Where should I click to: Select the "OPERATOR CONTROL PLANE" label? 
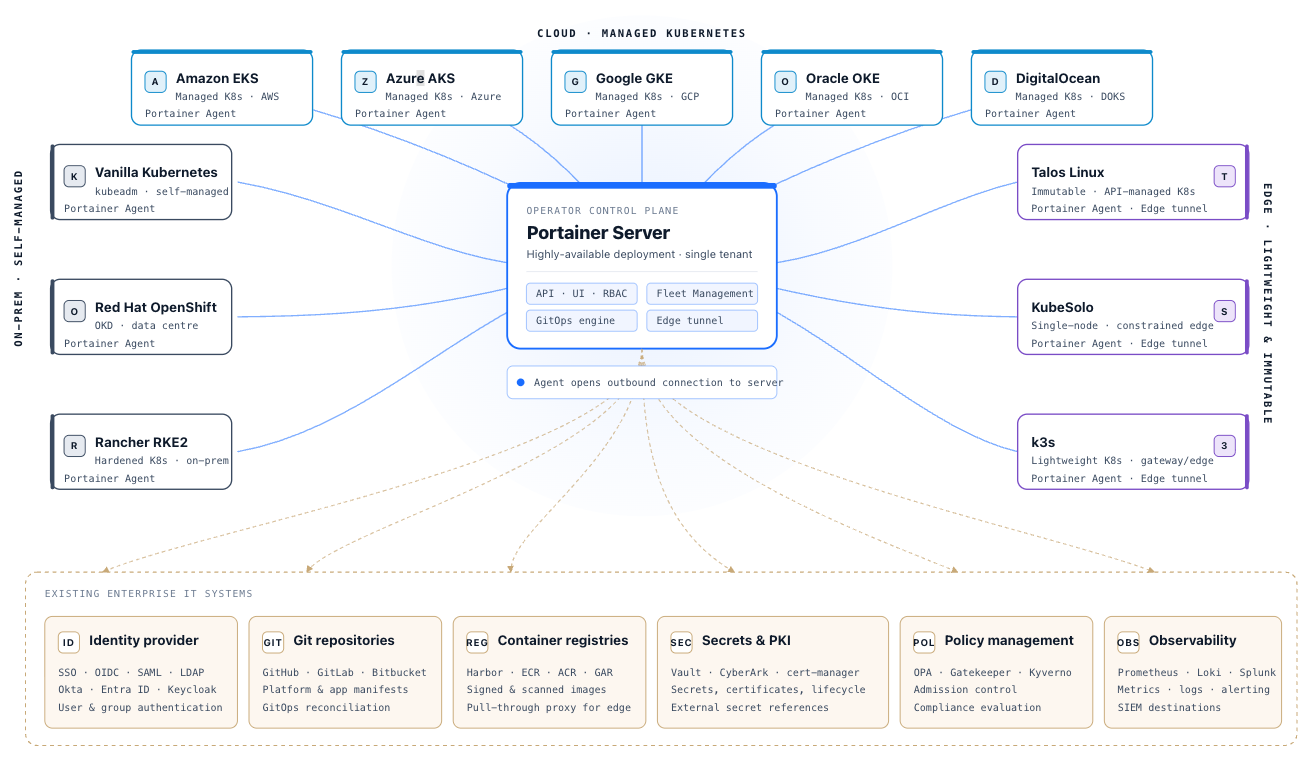[603, 211]
